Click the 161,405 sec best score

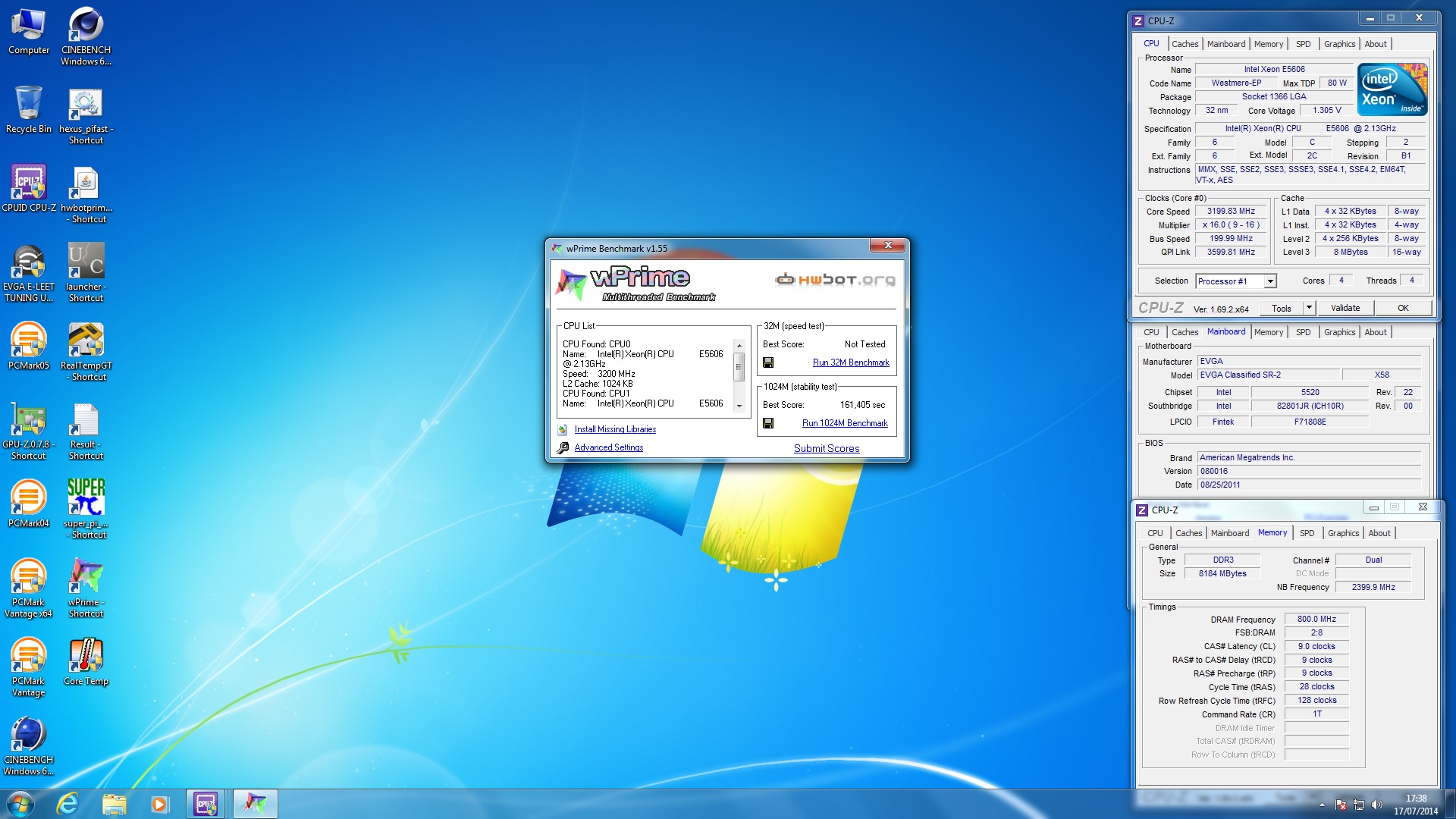click(862, 405)
